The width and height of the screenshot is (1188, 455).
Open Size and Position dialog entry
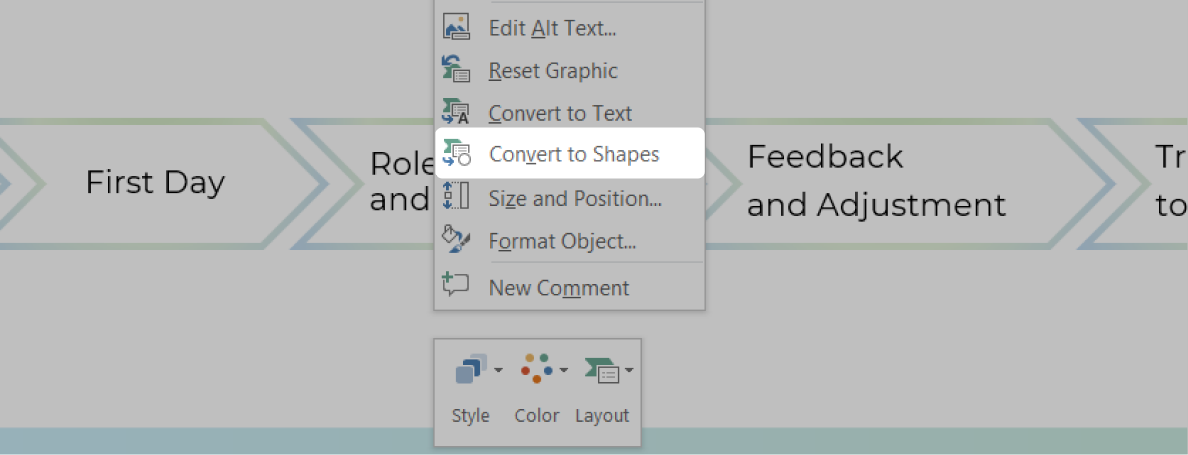coord(574,198)
